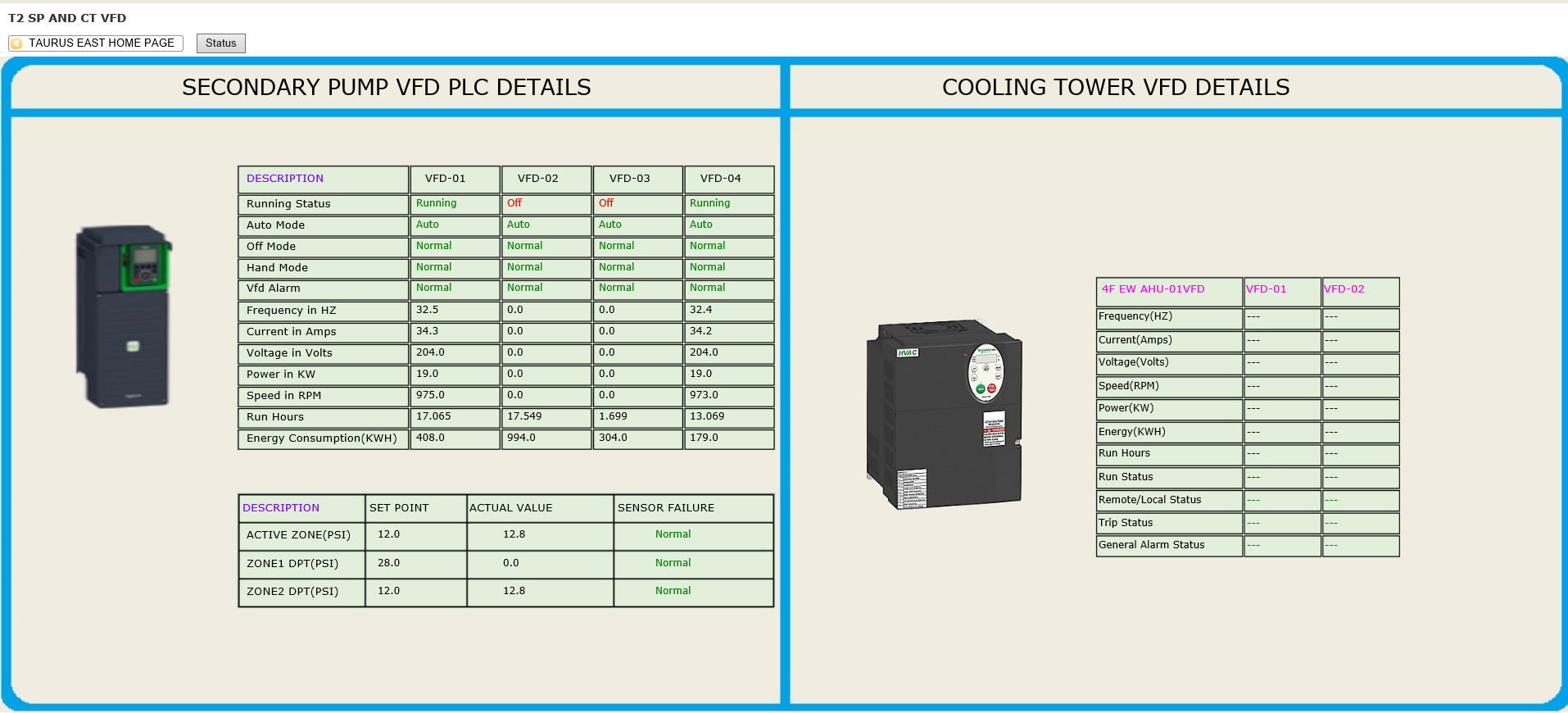
Task: Click the cooling tower HVAC drive image
Action: [x=944, y=415]
